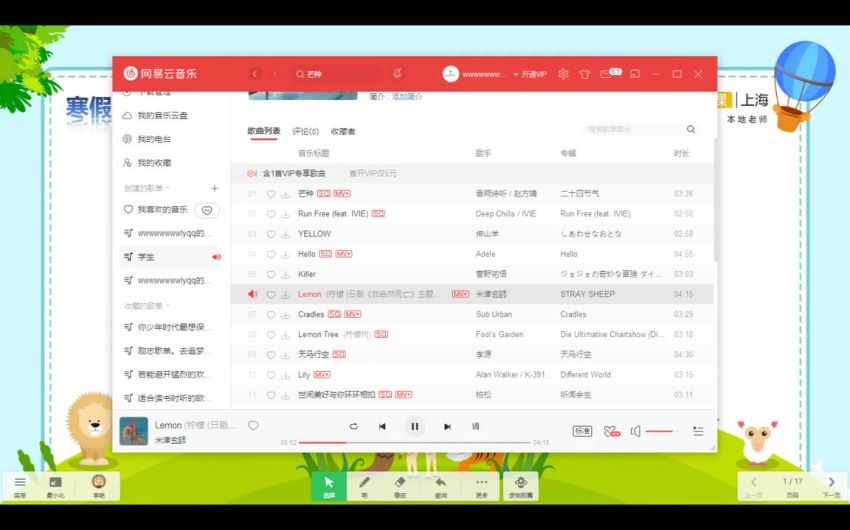Switch the loop playback mode

pos(353,426)
